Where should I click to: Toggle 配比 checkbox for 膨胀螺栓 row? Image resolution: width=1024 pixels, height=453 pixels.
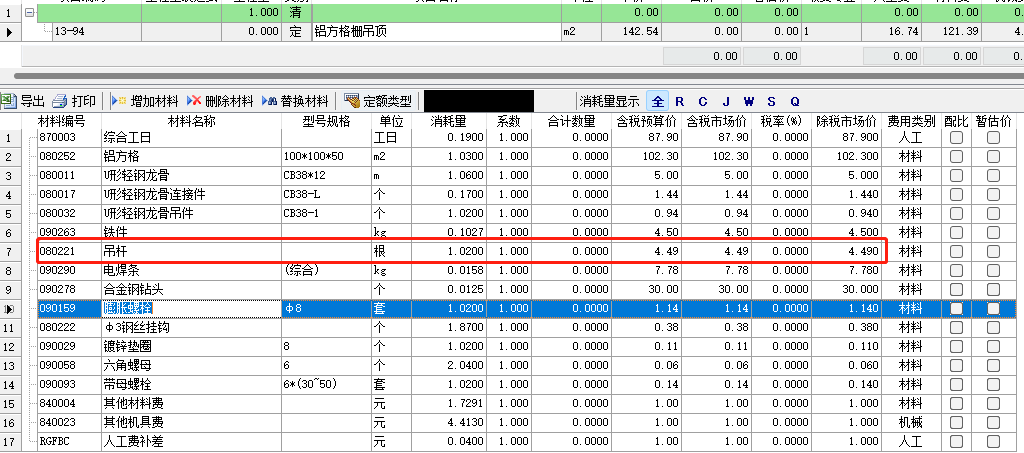956,309
